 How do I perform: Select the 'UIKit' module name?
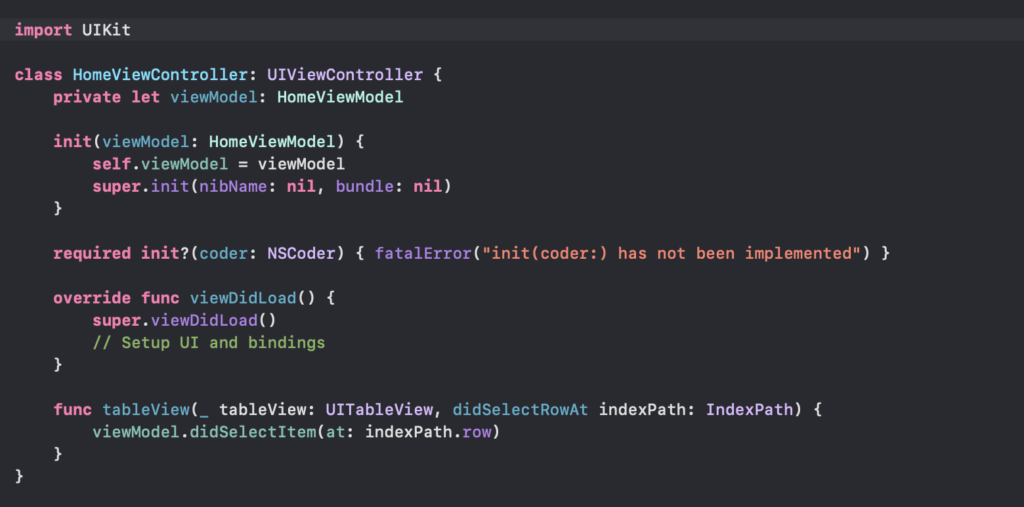(106, 30)
